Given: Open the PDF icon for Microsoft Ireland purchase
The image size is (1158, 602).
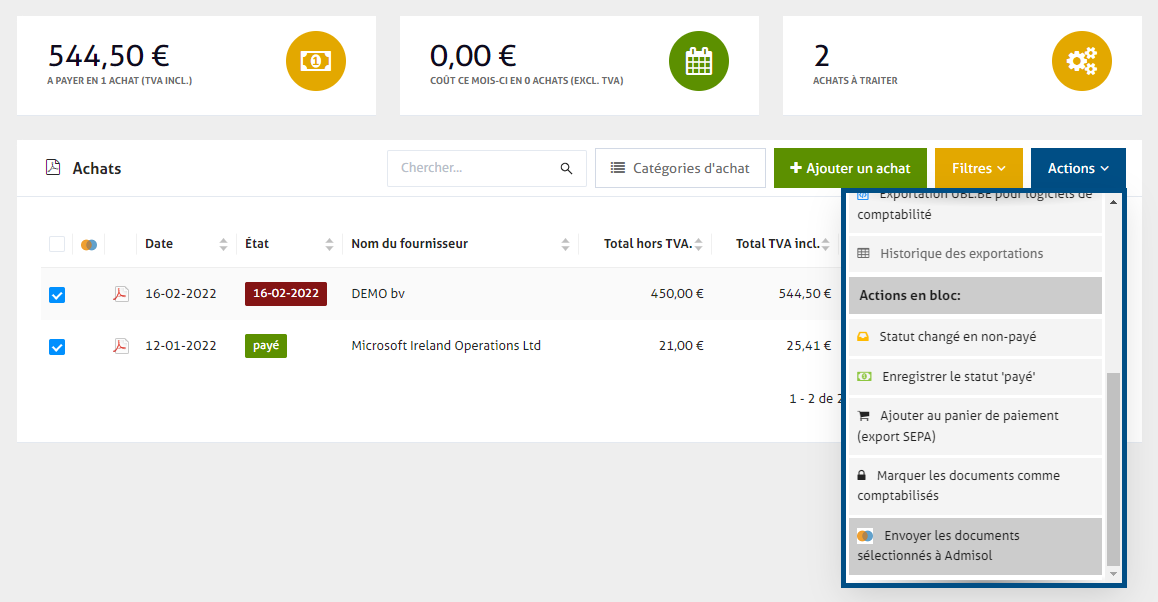Looking at the screenshot, I should pos(121,346).
